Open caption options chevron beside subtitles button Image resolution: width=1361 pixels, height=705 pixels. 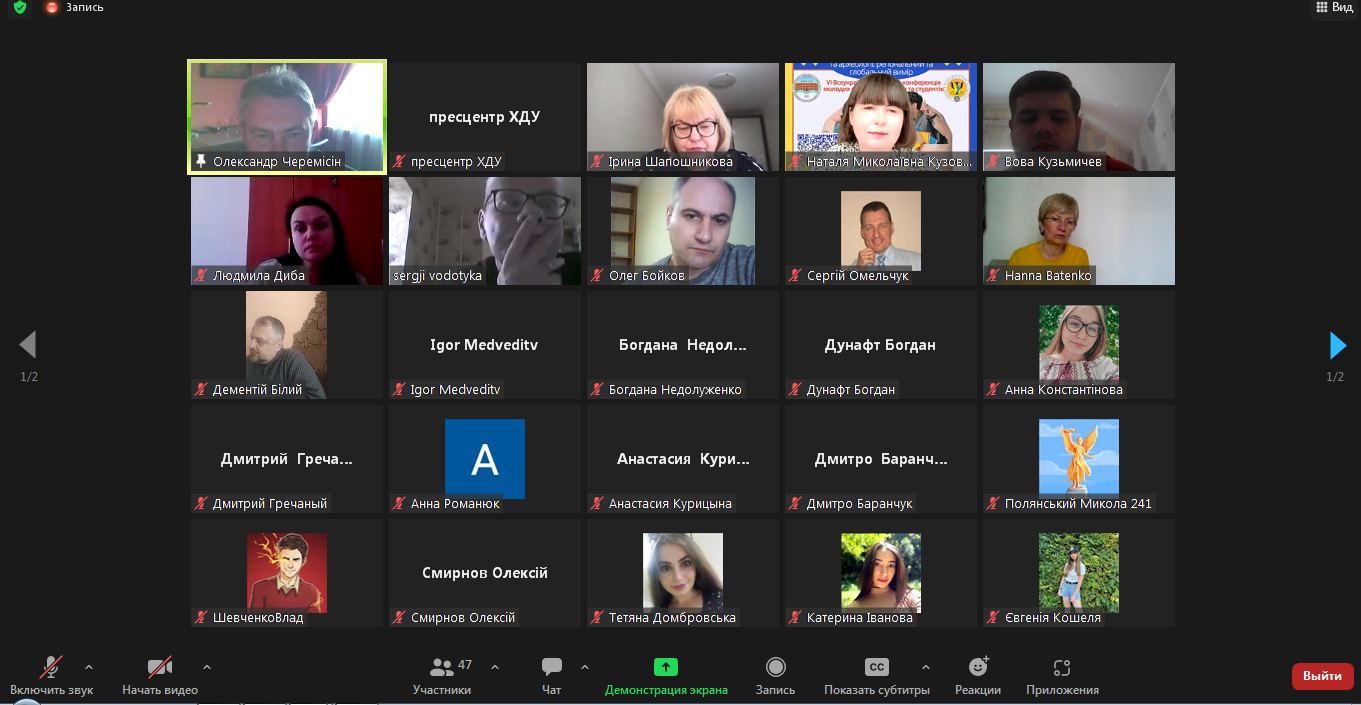pyautogui.click(x=925, y=667)
